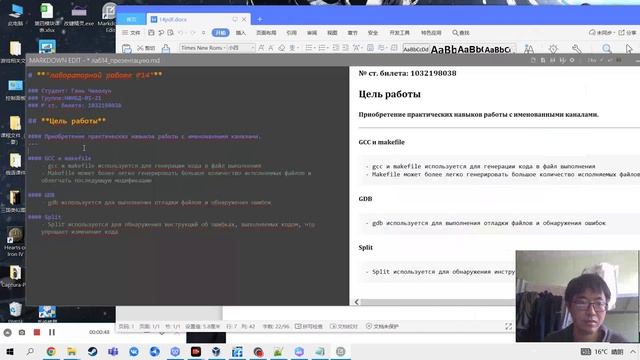Open VK app from the taskbar

(x=134, y=351)
